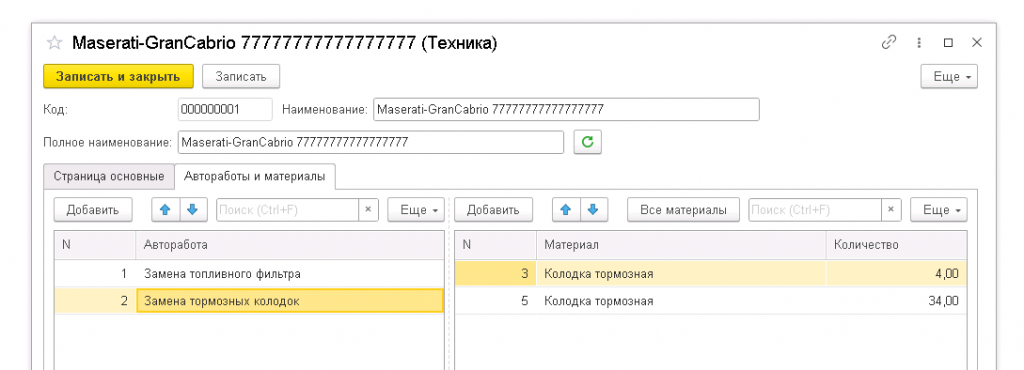Add a new material with Добавить
Image resolution: width=1024 pixels, height=370 pixels.
click(494, 209)
